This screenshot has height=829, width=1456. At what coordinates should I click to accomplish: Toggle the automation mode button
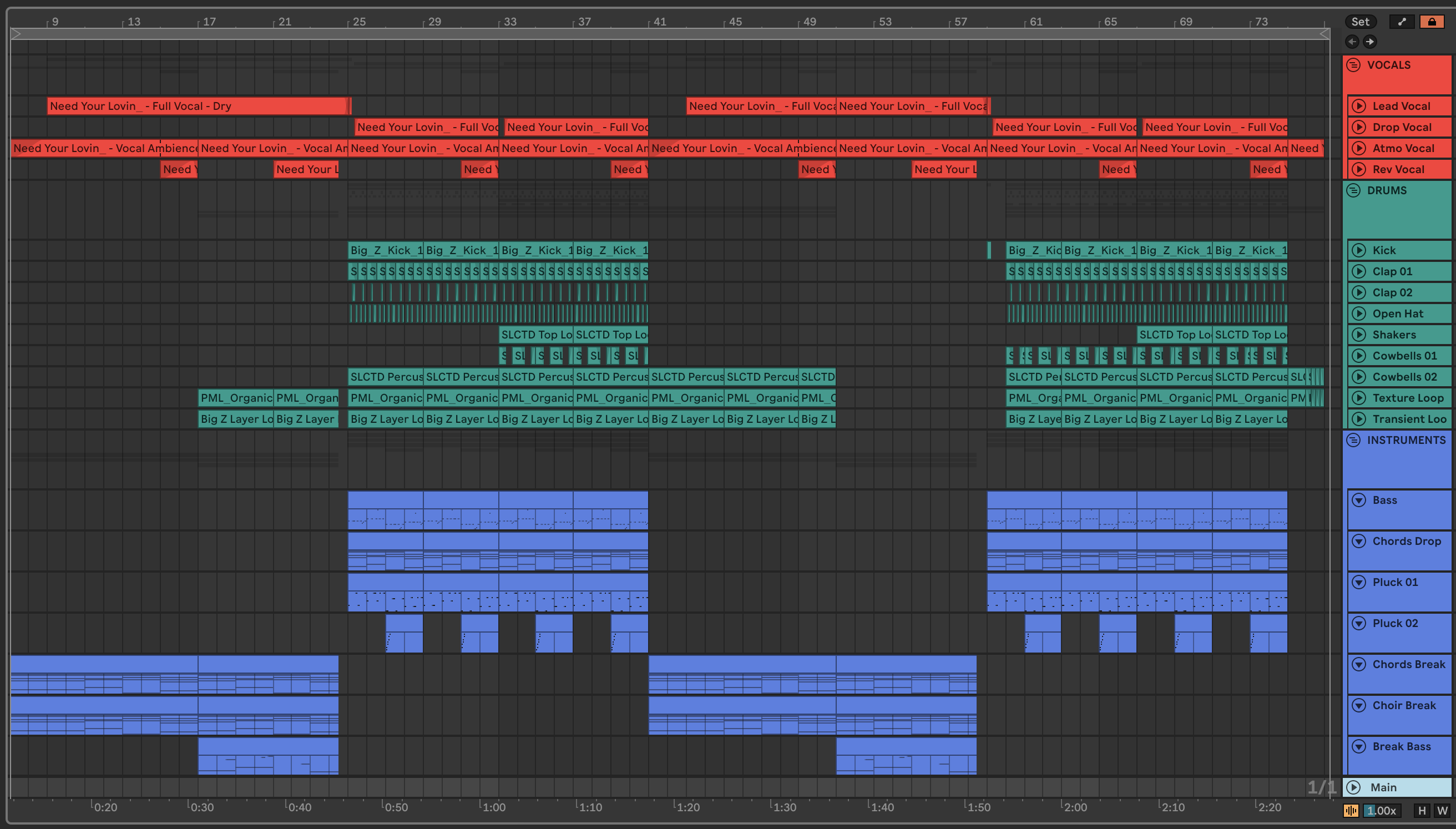(1402, 22)
